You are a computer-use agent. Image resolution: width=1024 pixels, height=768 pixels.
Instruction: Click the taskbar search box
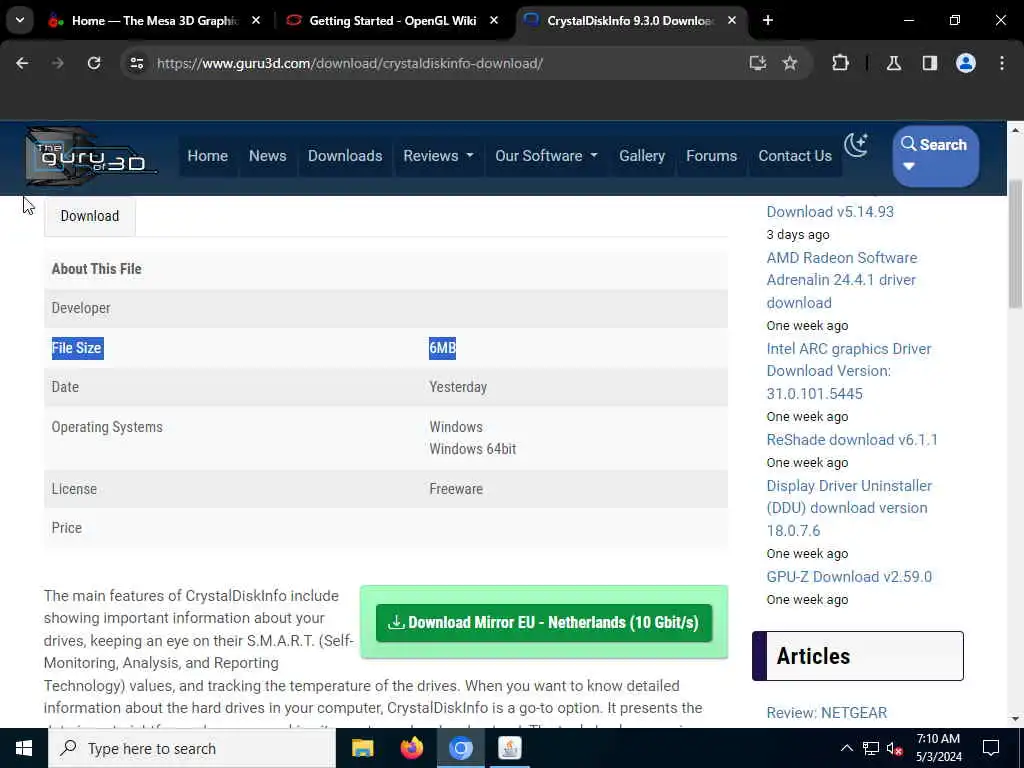pos(192,748)
